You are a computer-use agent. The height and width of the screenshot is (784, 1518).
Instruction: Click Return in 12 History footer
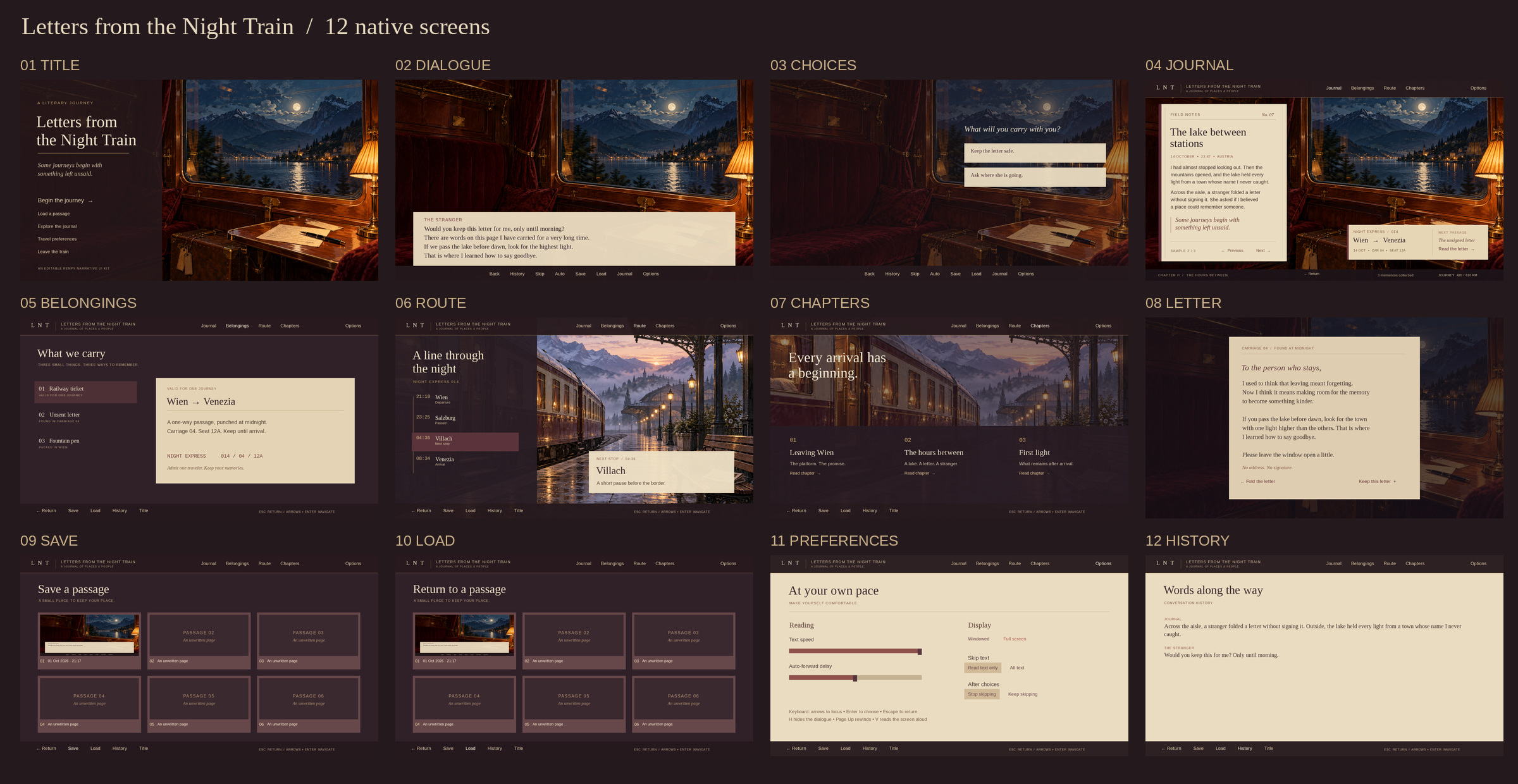[x=1171, y=748]
